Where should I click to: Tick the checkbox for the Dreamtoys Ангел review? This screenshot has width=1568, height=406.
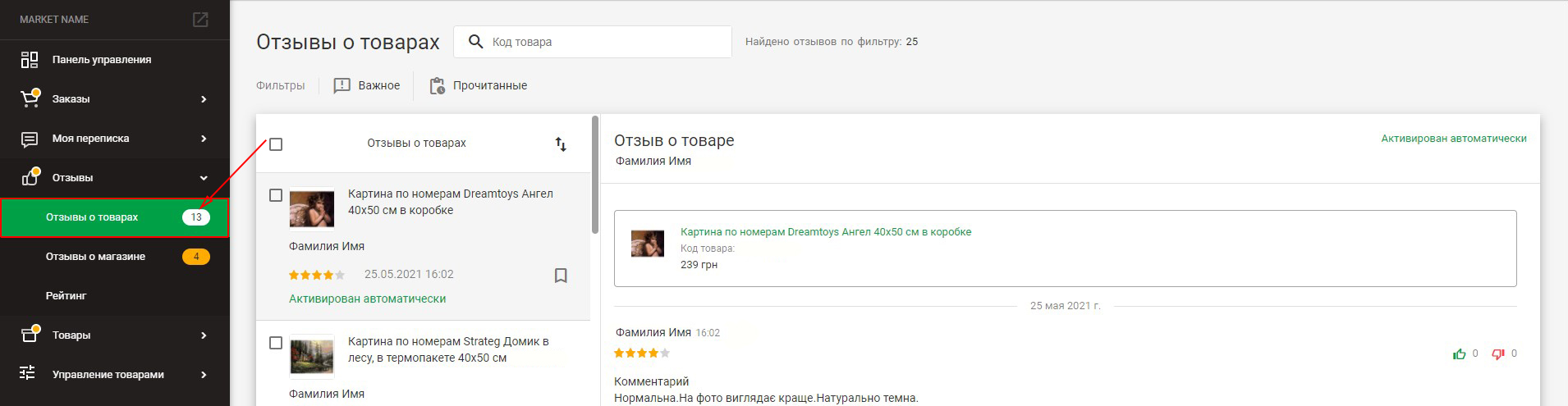coord(276,195)
